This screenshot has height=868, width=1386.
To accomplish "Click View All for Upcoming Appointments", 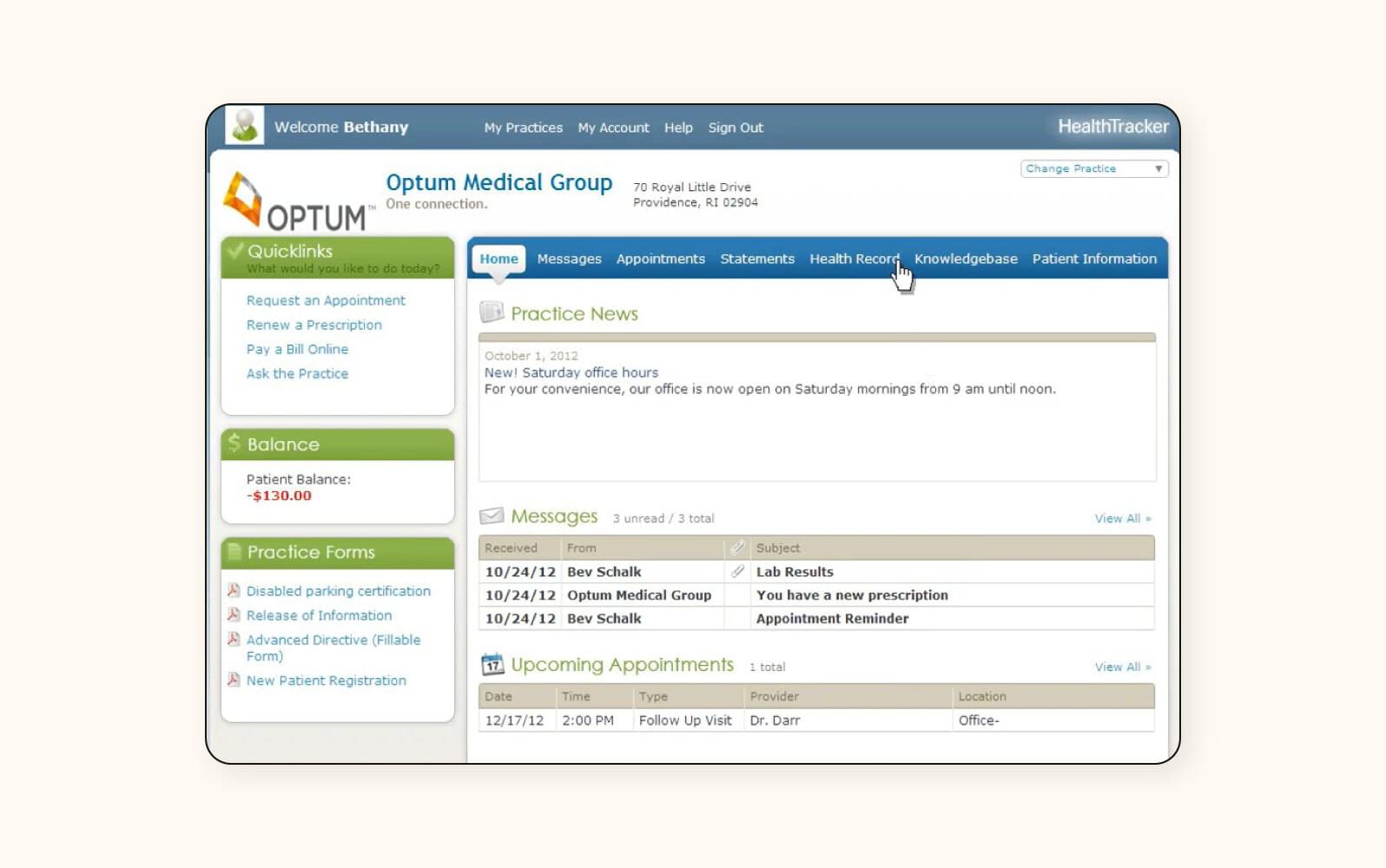I will point(1123,667).
